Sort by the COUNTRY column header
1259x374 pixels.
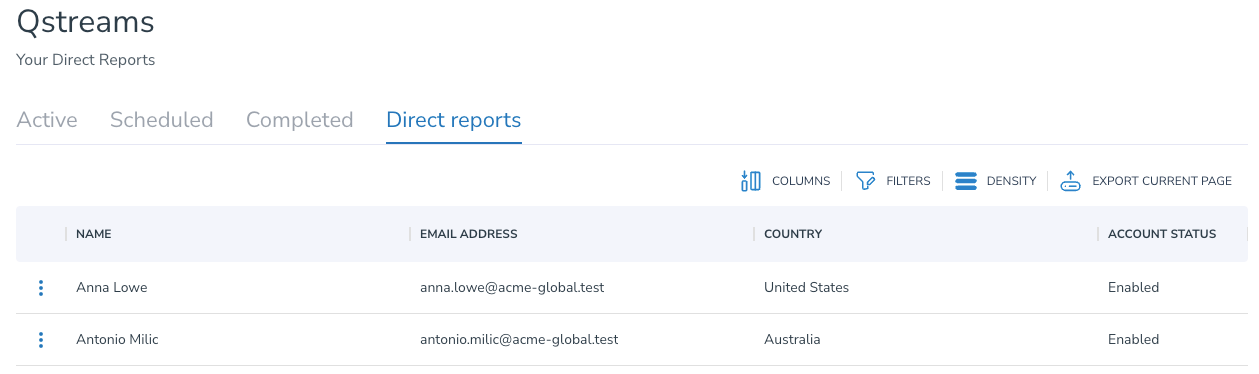click(x=793, y=234)
